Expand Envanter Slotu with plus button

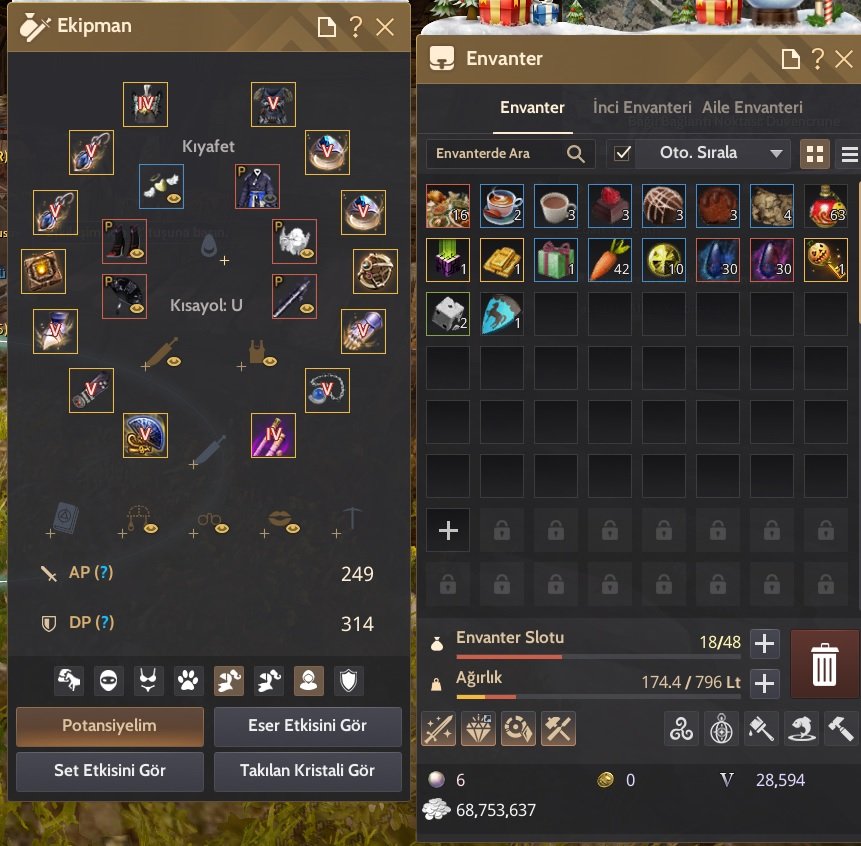click(764, 643)
